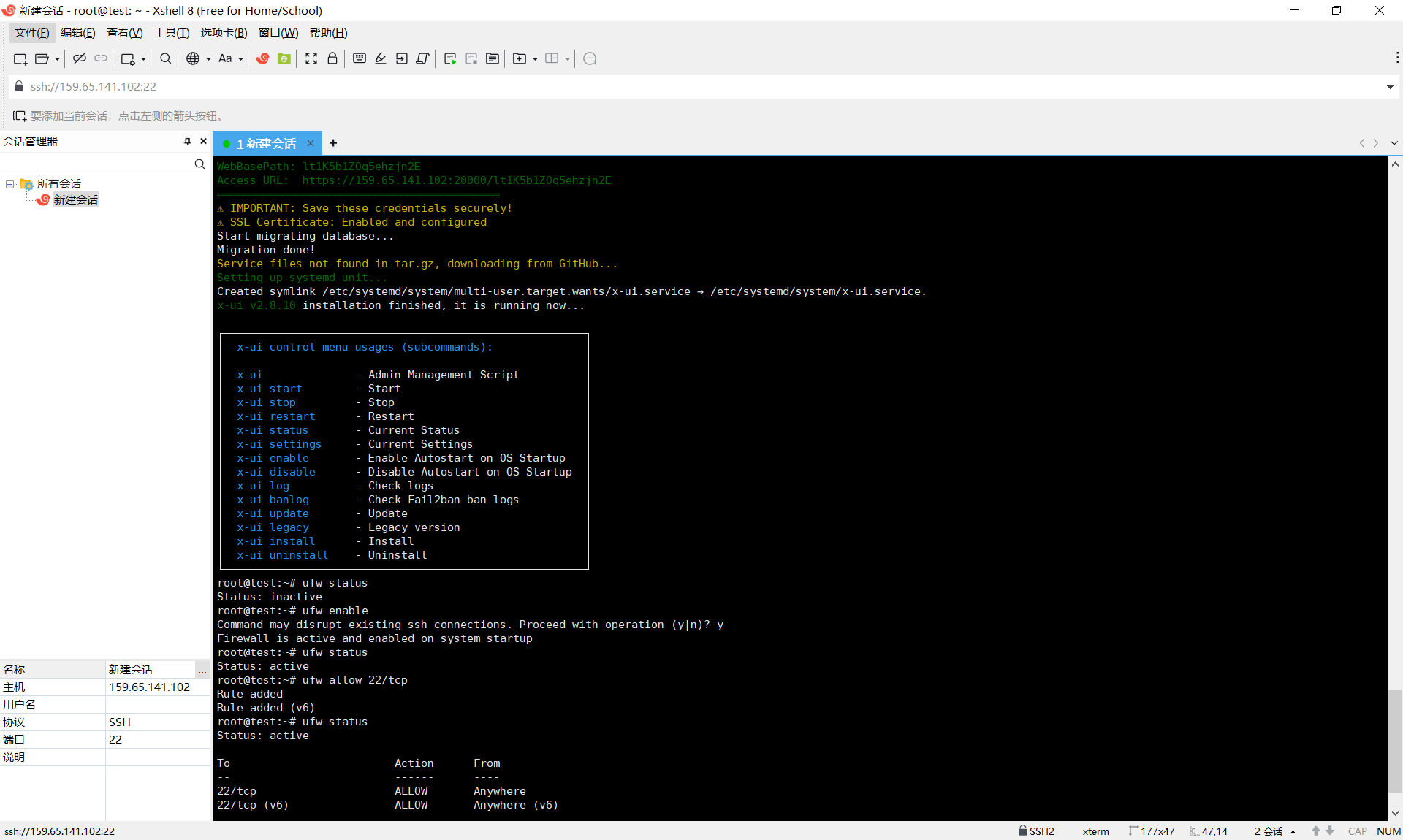Open the font Aa dropdown arrow

(240, 59)
